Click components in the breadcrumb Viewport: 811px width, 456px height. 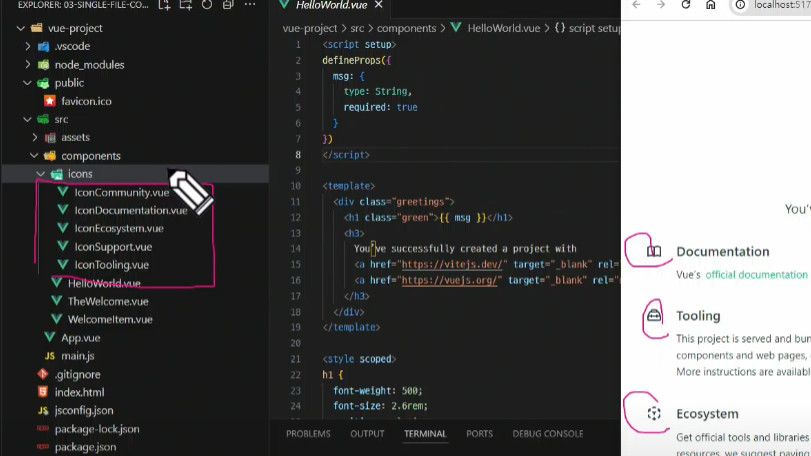[x=406, y=28]
